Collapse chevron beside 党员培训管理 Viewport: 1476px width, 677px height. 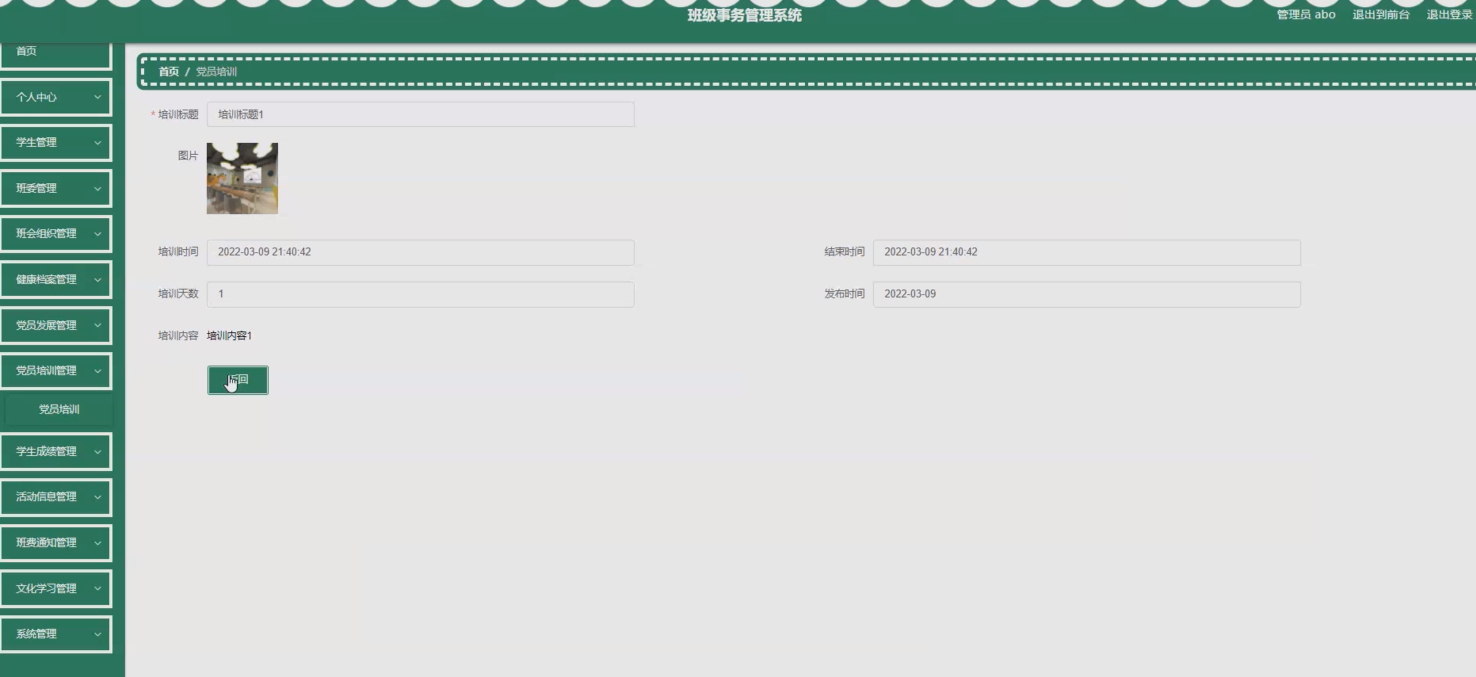[x=98, y=371]
